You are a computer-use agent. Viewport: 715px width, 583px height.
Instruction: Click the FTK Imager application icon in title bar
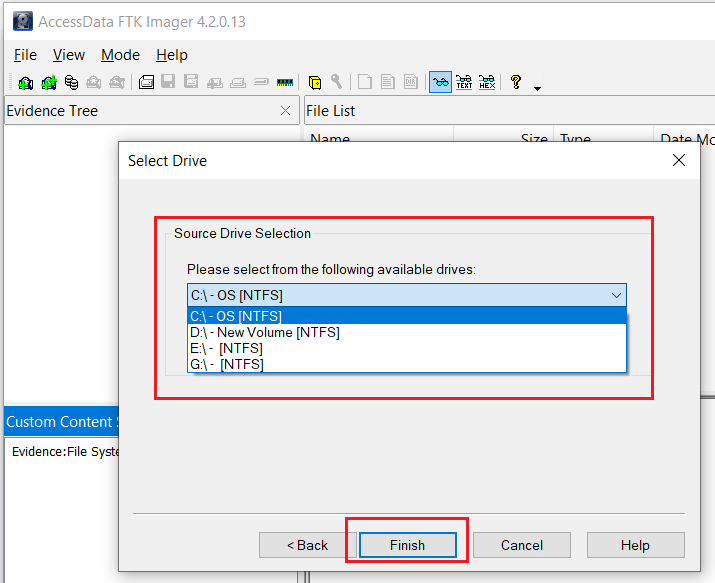pyautogui.click(x=22, y=21)
